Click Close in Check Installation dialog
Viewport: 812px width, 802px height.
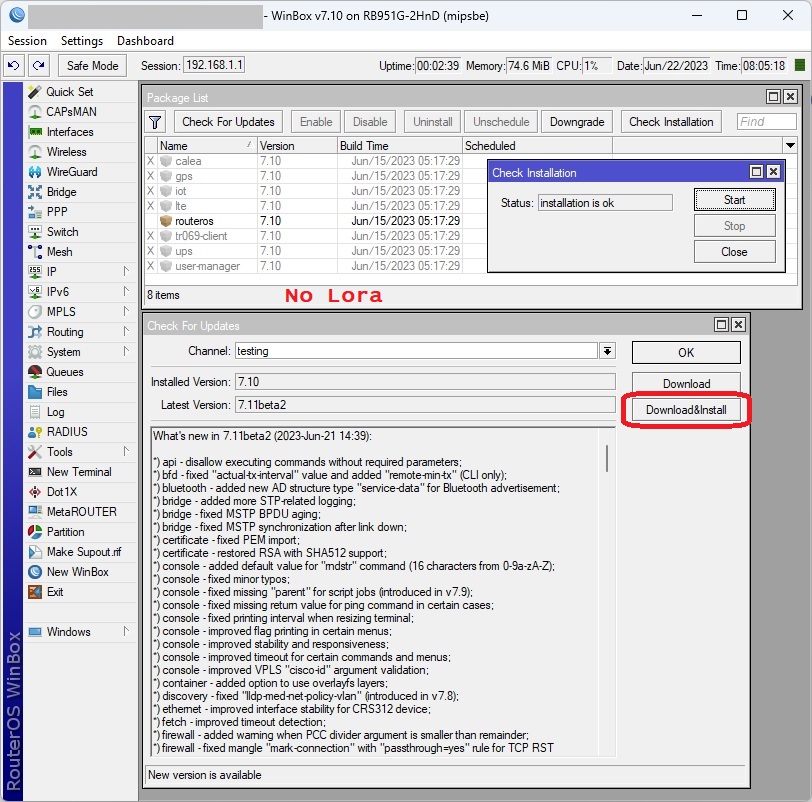coord(734,252)
